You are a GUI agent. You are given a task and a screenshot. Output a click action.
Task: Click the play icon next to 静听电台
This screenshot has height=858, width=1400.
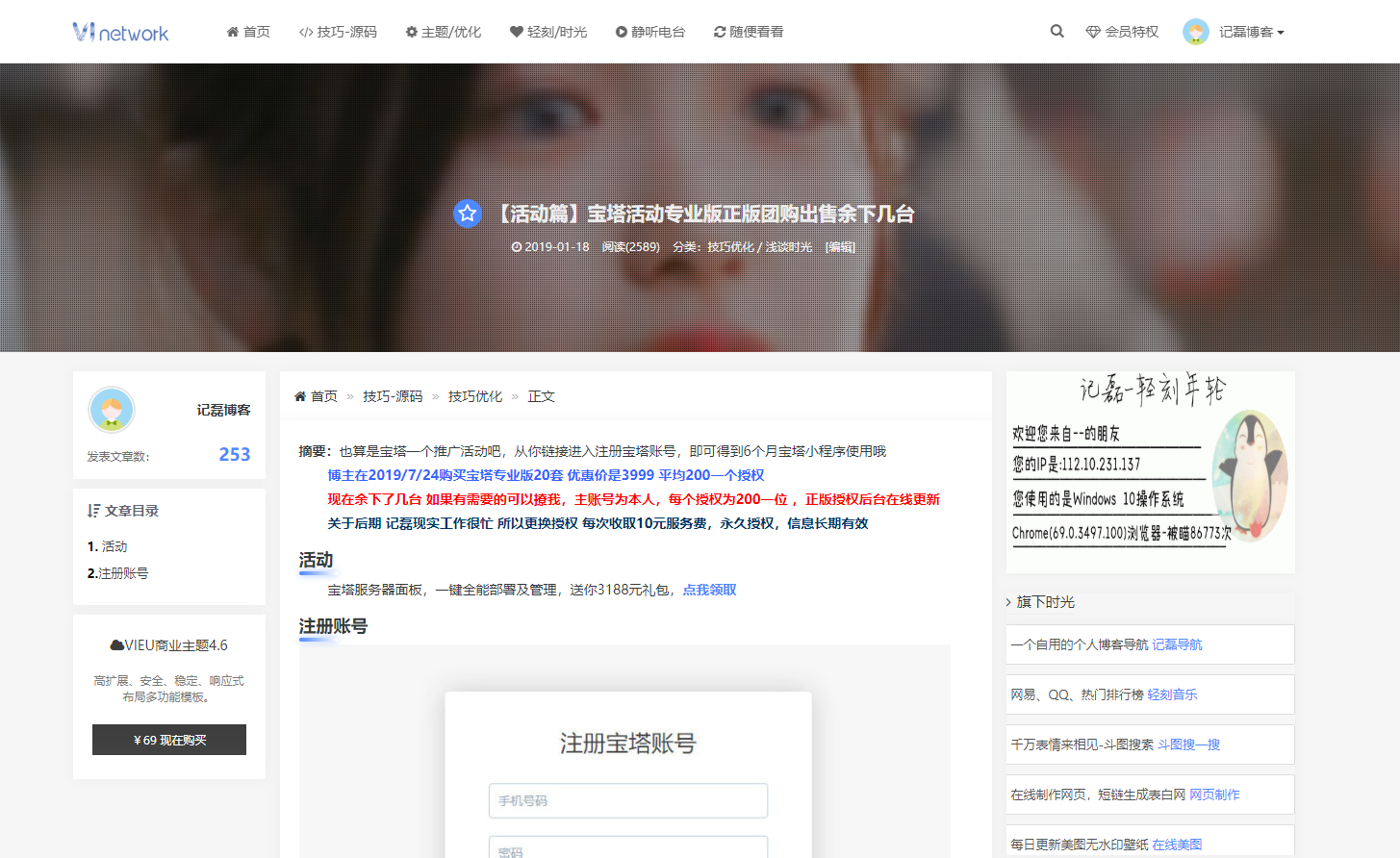coord(623,31)
